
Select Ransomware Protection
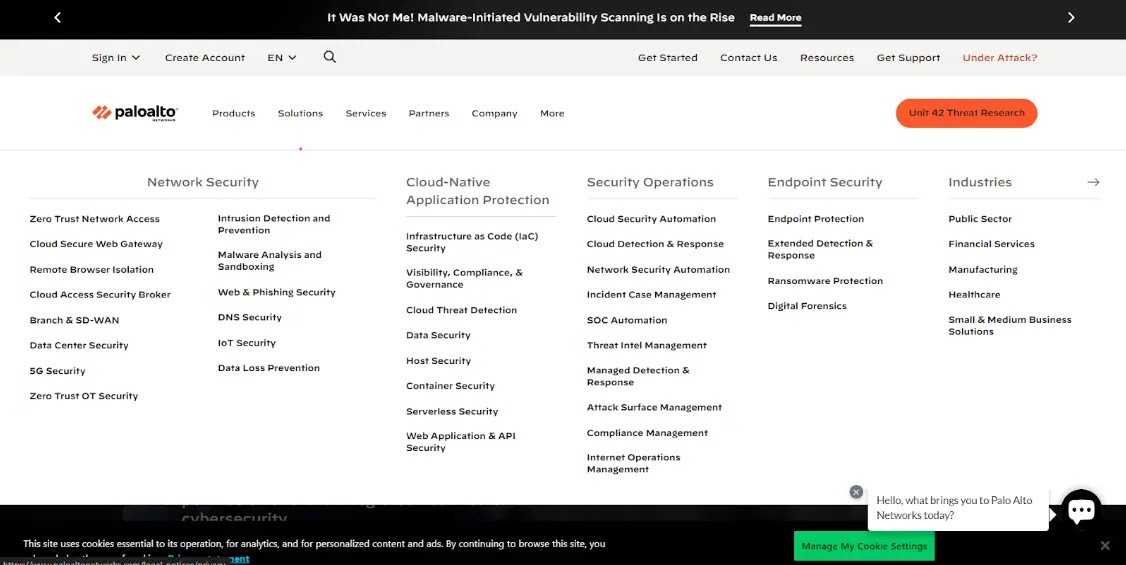click(825, 281)
